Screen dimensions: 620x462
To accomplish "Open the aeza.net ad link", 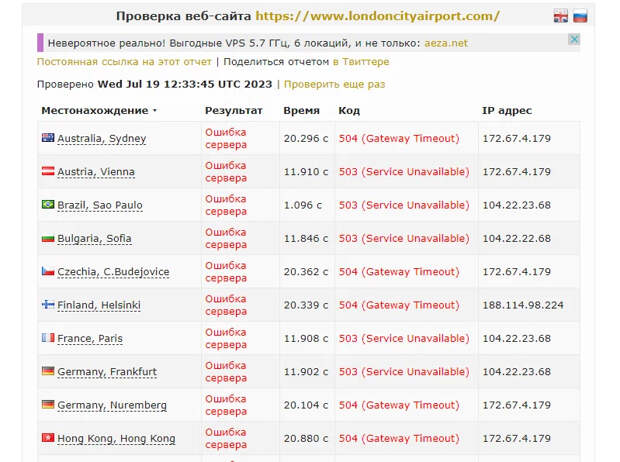I will click(x=446, y=43).
